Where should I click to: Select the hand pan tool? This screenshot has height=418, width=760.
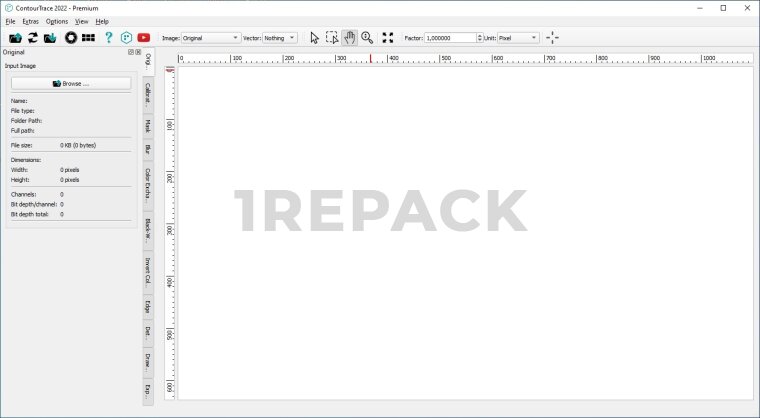click(x=350, y=37)
